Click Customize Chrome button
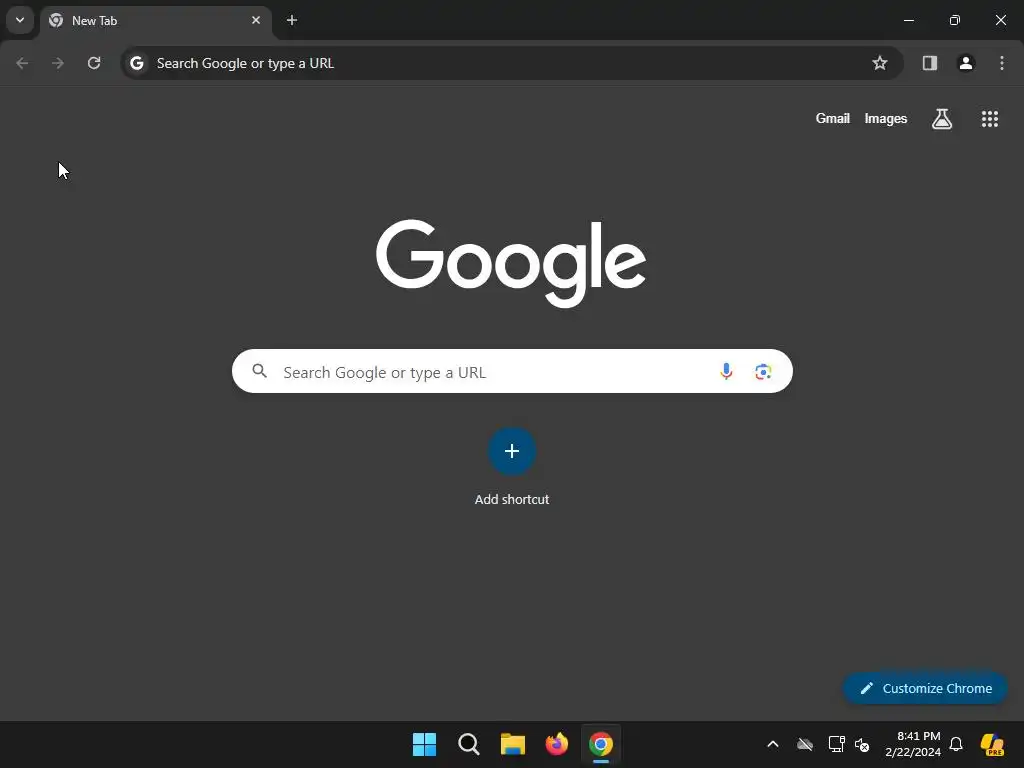The height and width of the screenshot is (768, 1024). [925, 688]
